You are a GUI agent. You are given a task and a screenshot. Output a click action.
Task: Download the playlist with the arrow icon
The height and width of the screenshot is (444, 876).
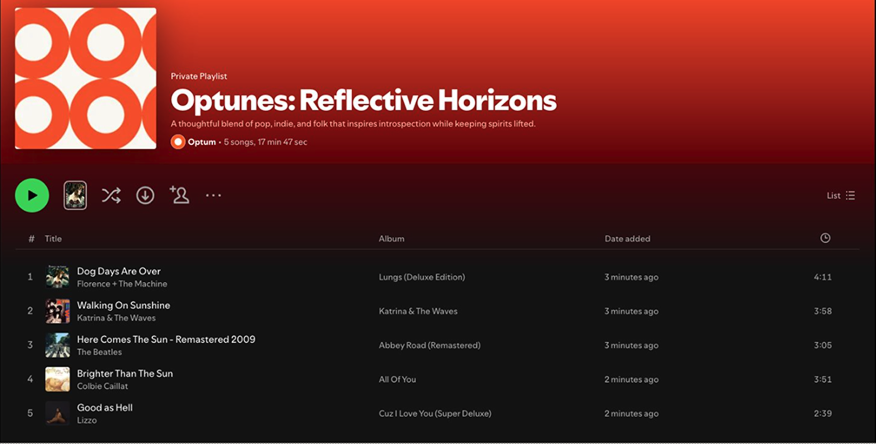point(145,195)
